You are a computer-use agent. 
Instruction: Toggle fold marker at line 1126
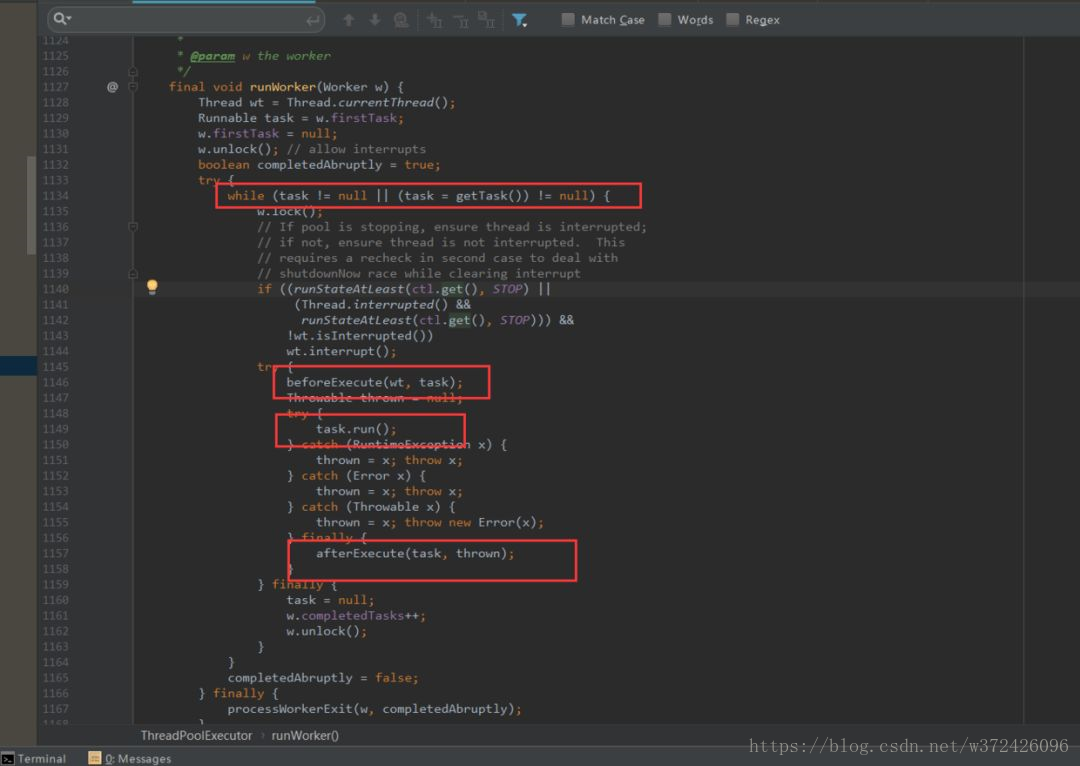[133, 71]
